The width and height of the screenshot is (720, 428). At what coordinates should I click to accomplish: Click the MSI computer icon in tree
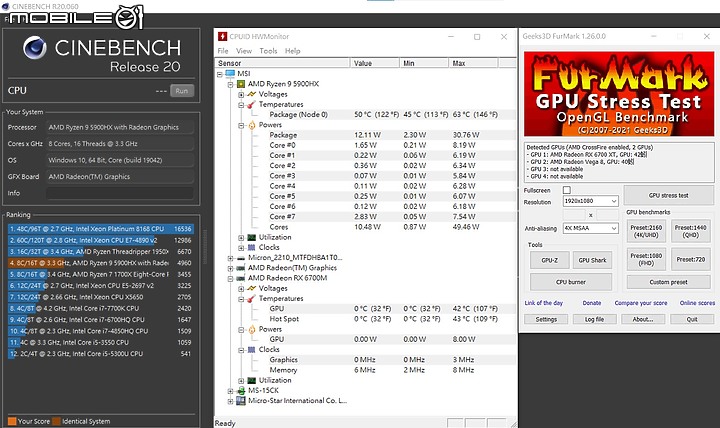(230, 73)
